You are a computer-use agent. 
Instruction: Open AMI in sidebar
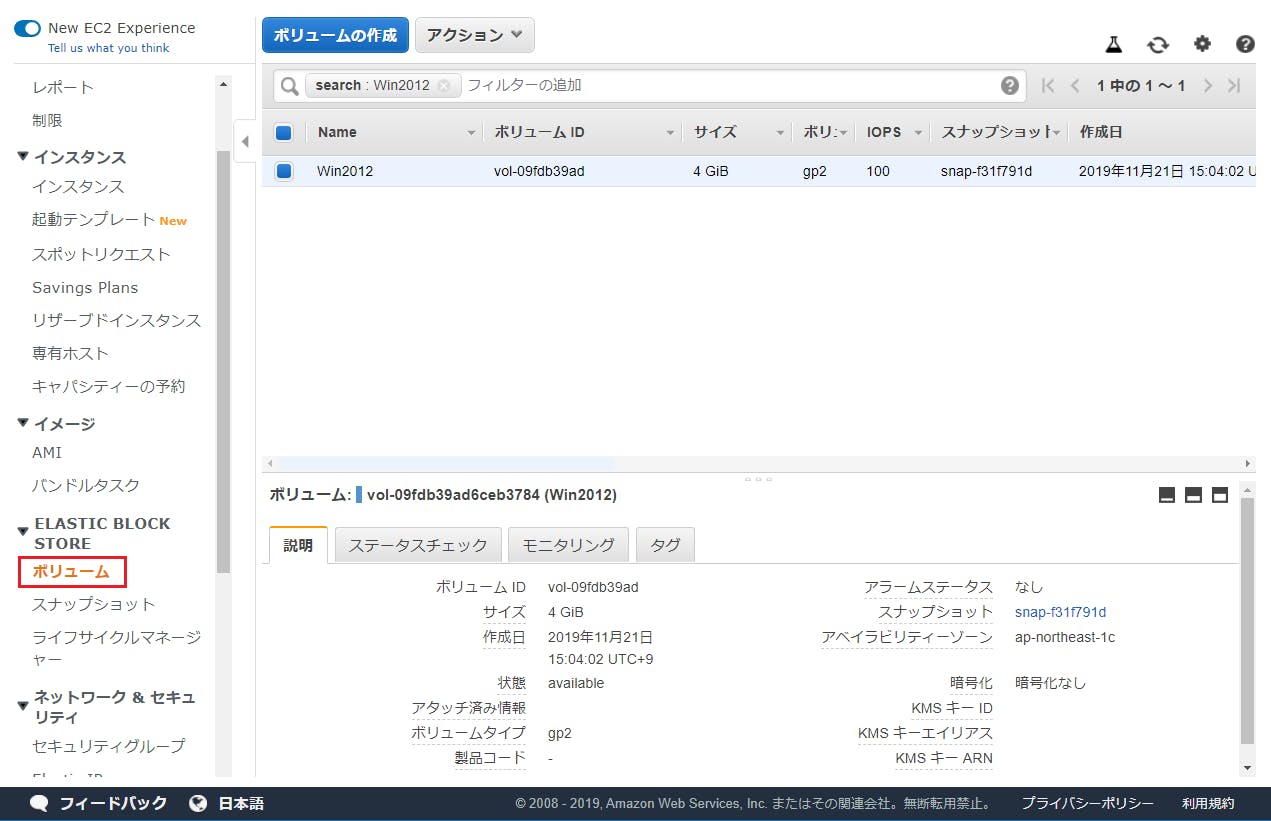click(x=47, y=452)
